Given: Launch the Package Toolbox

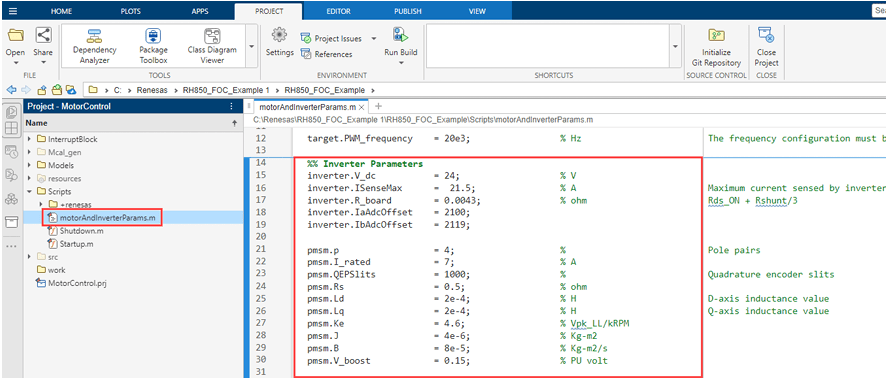Looking at the screenshot, I should pyautogui.click(x=153, y=47).
